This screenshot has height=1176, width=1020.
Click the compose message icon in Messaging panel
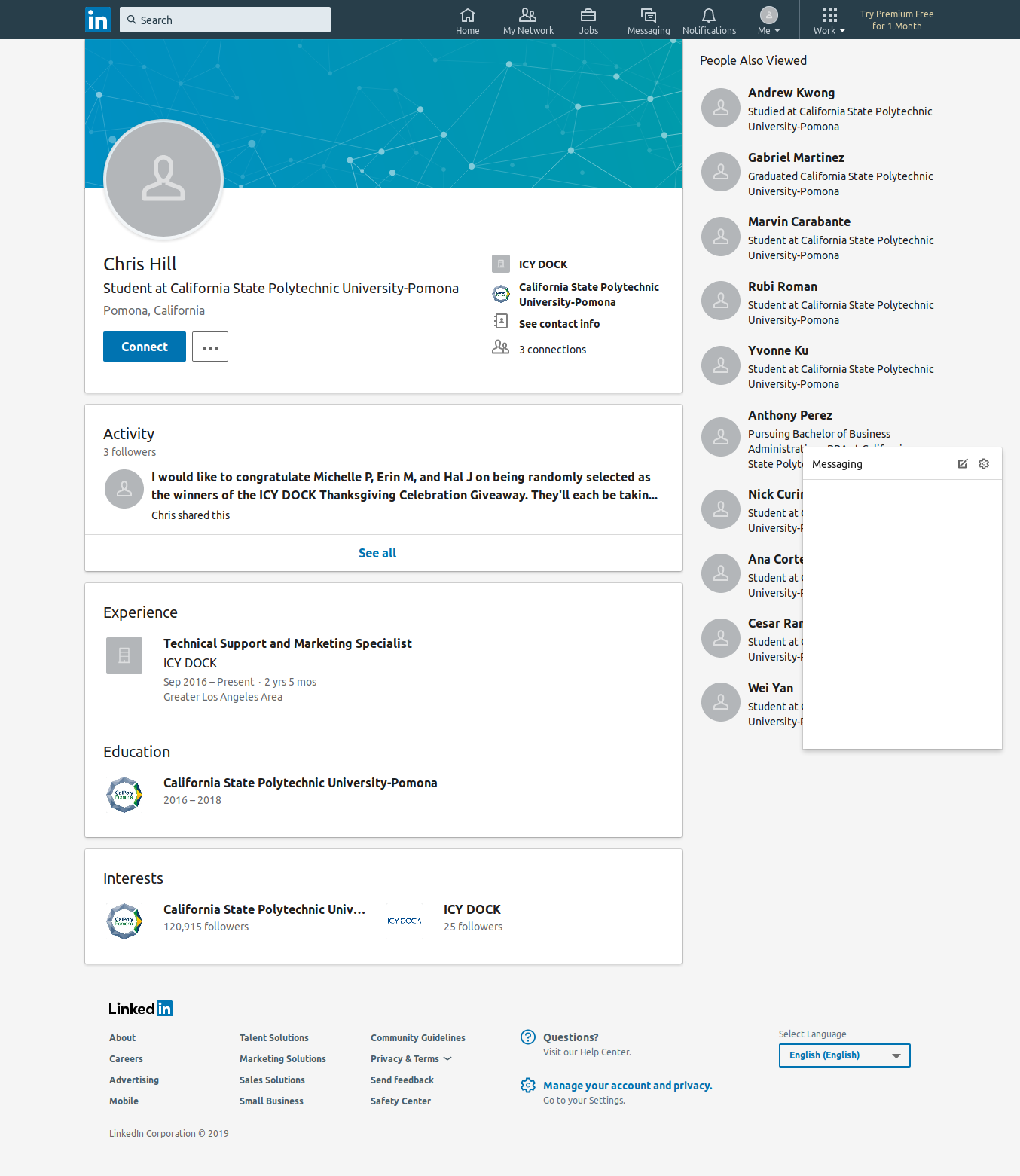(x=963, y=464)
